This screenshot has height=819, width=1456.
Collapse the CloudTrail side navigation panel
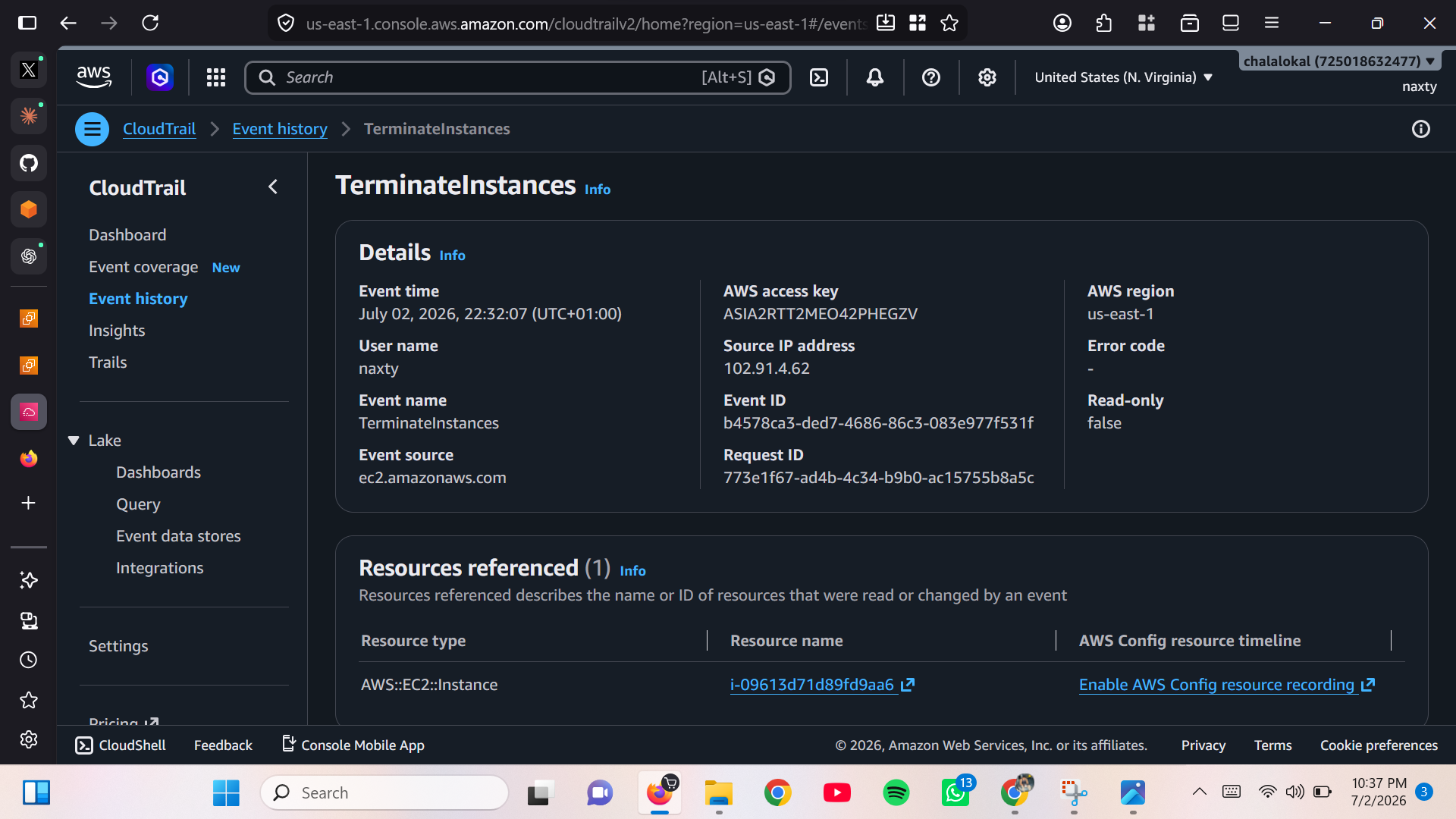pyautogui.click(x=273, y=187)
